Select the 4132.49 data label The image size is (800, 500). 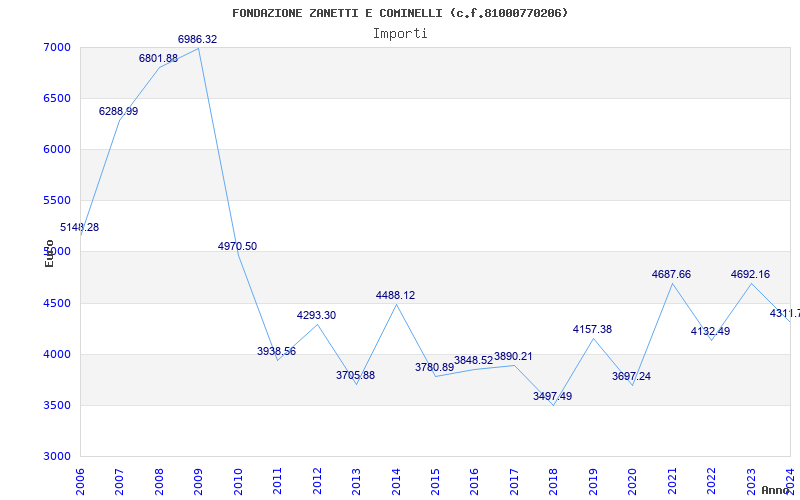(711, 332)
